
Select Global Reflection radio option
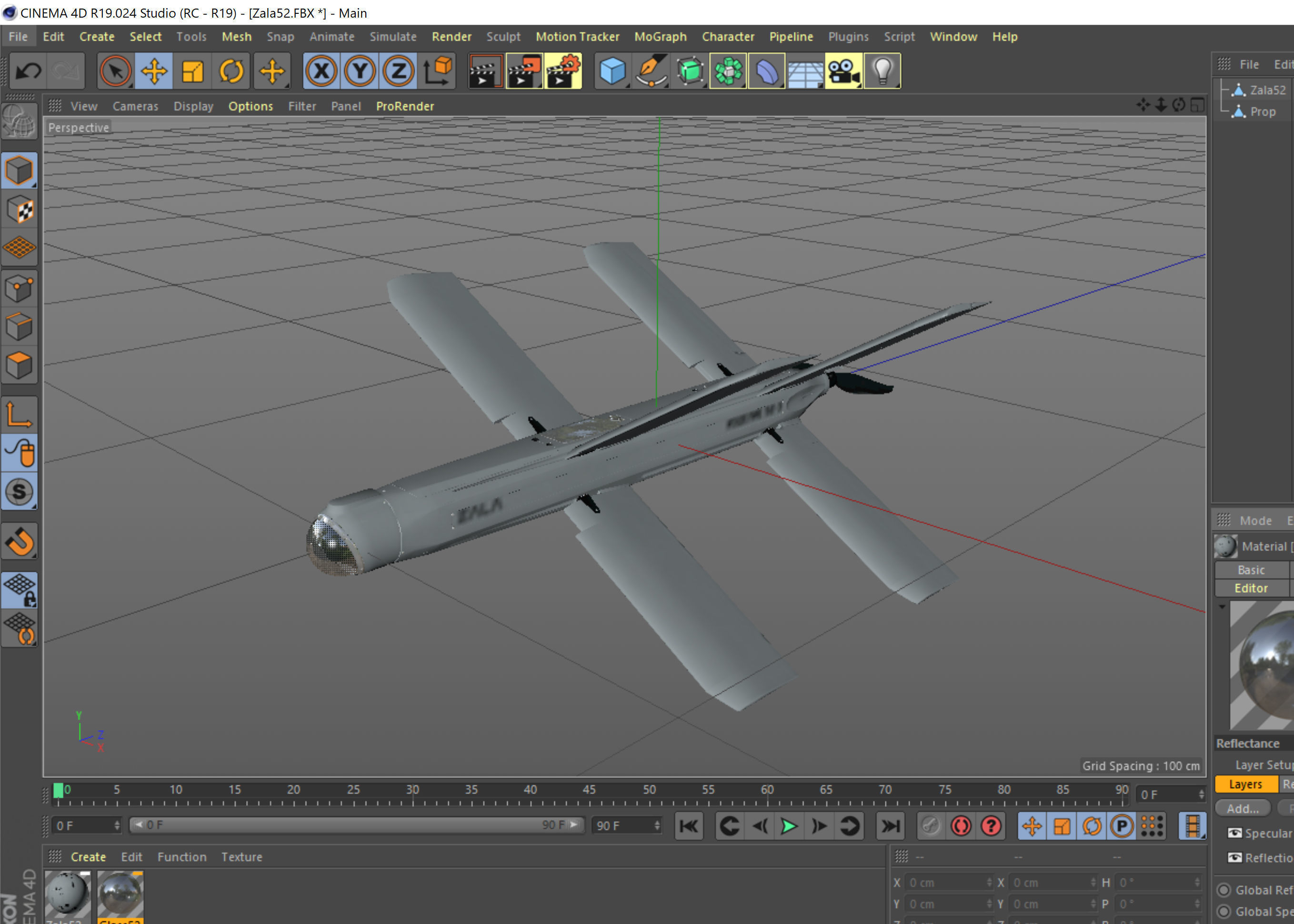[x=1224, y=890]
